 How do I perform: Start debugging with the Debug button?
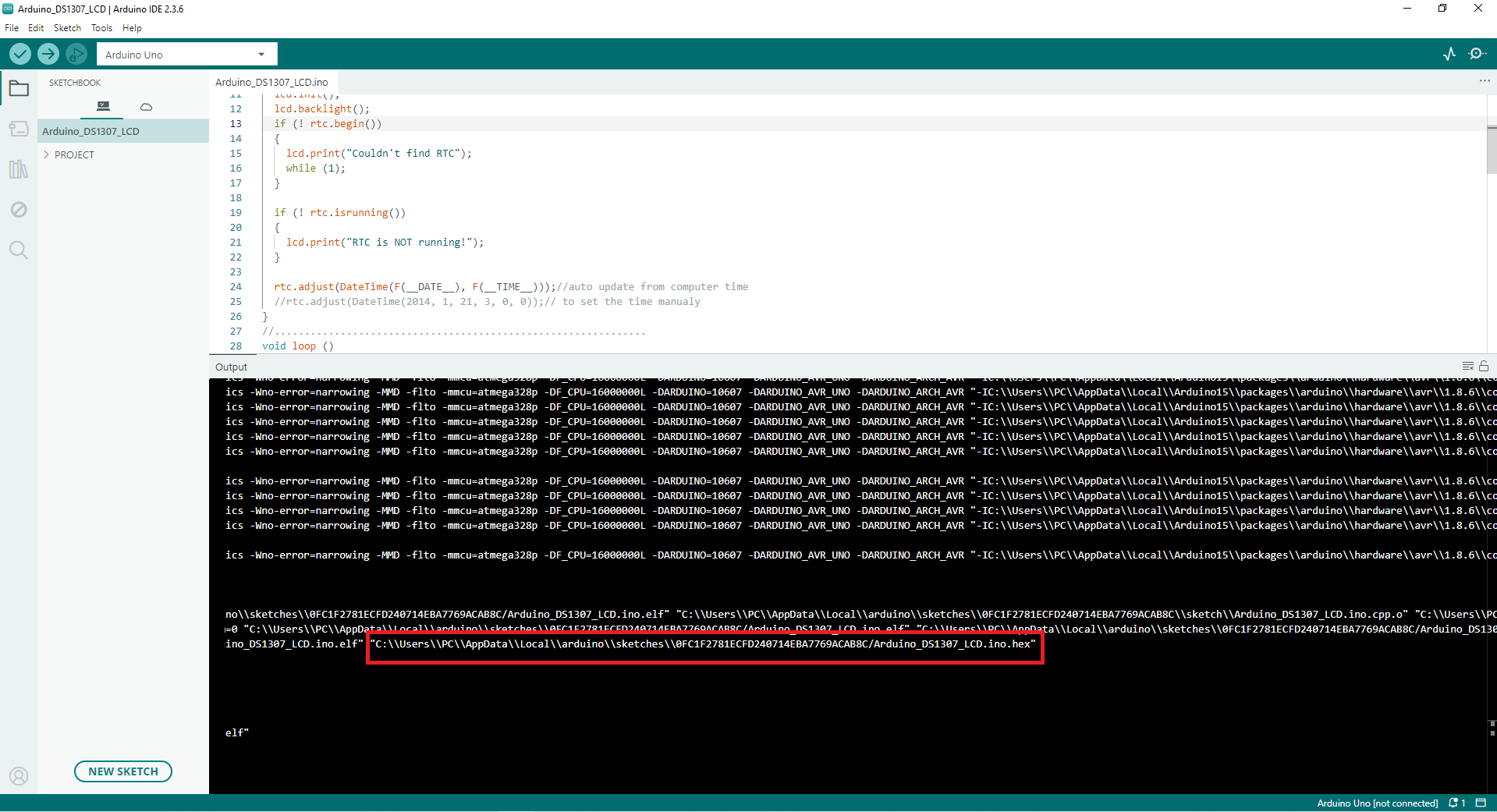(76, 54)
